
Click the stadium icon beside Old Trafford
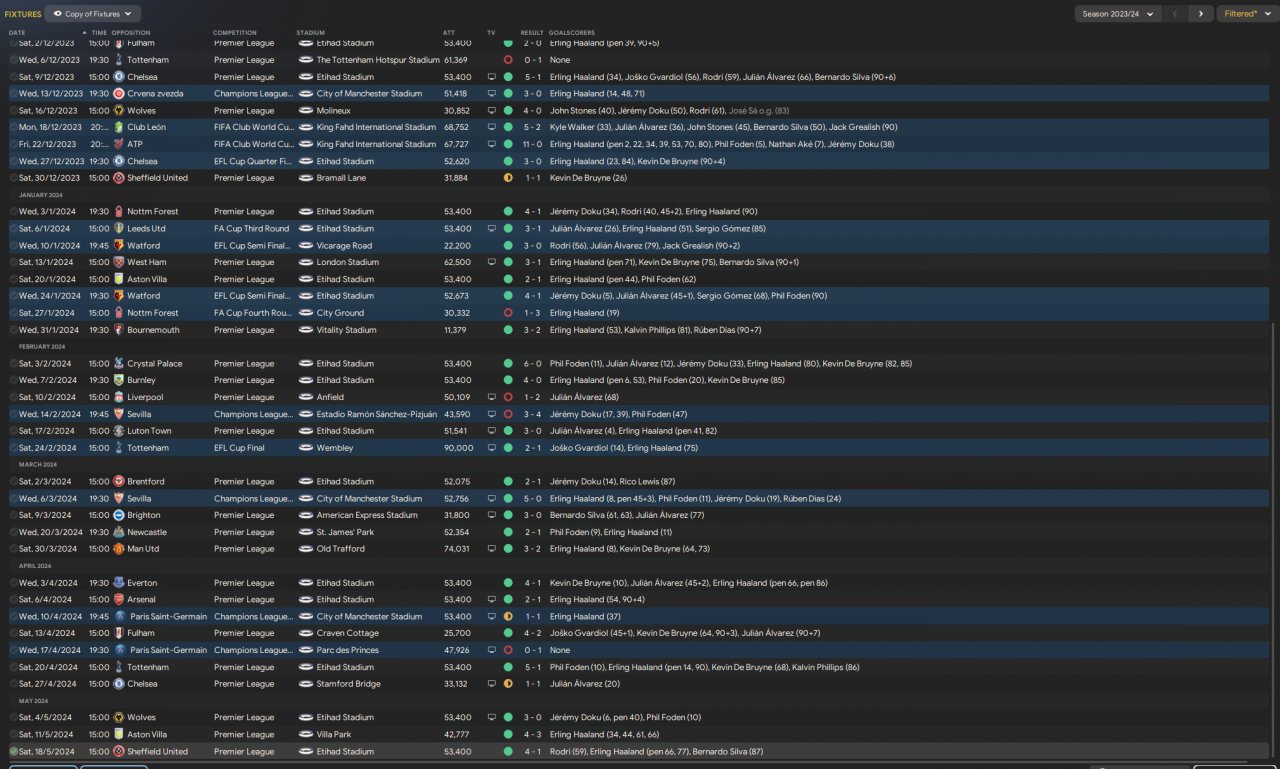pos(306,549)
